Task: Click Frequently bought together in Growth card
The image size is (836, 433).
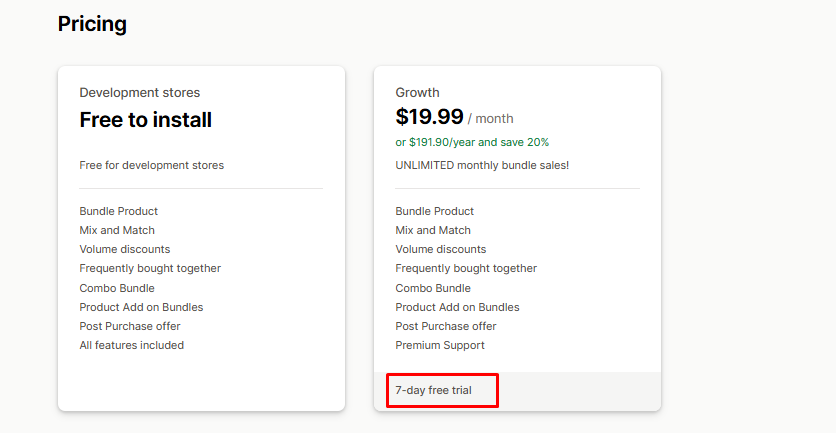Action: [x=466, y=269]
